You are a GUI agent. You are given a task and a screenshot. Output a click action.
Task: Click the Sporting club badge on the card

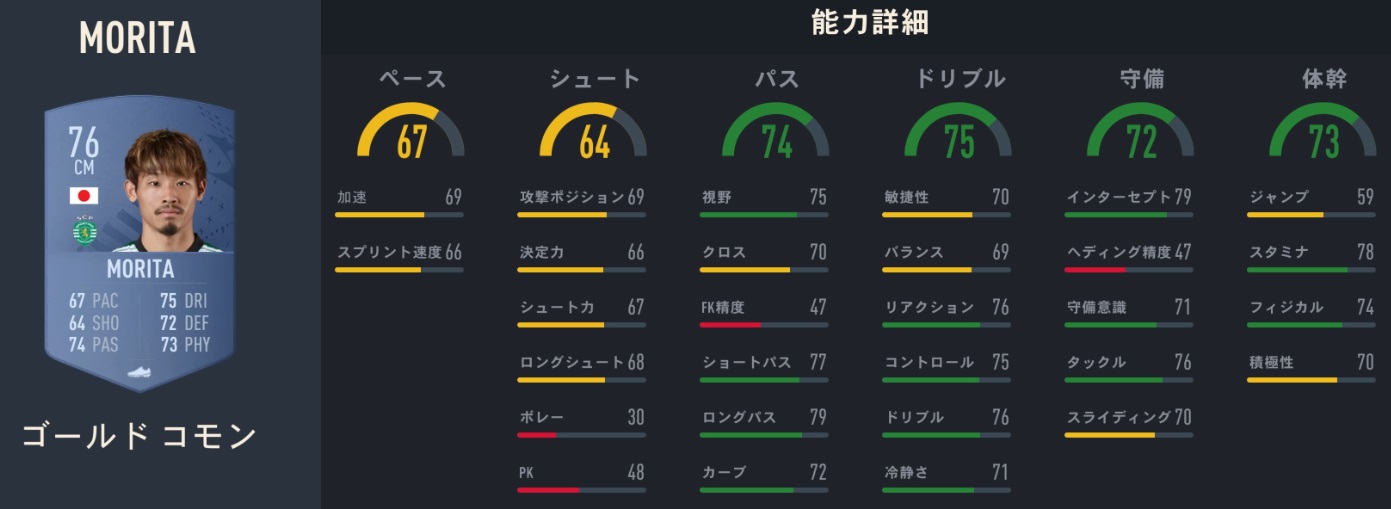83,232
